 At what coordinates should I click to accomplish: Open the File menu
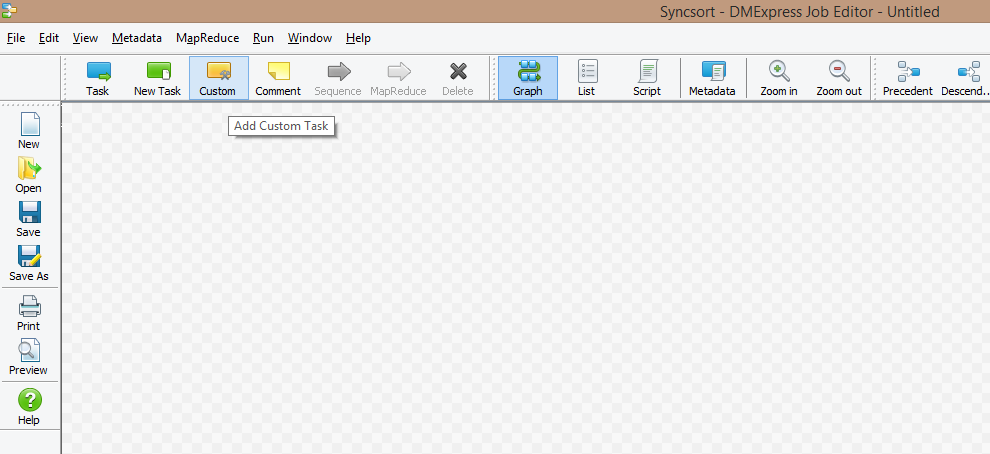(x=16, y=38)
